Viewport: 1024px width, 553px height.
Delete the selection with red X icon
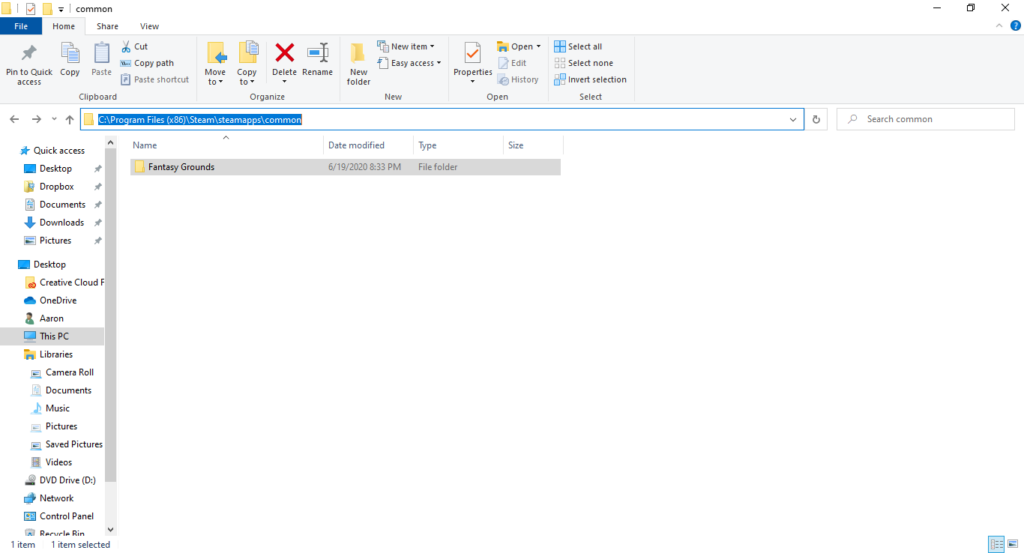(x=285, y=53)
